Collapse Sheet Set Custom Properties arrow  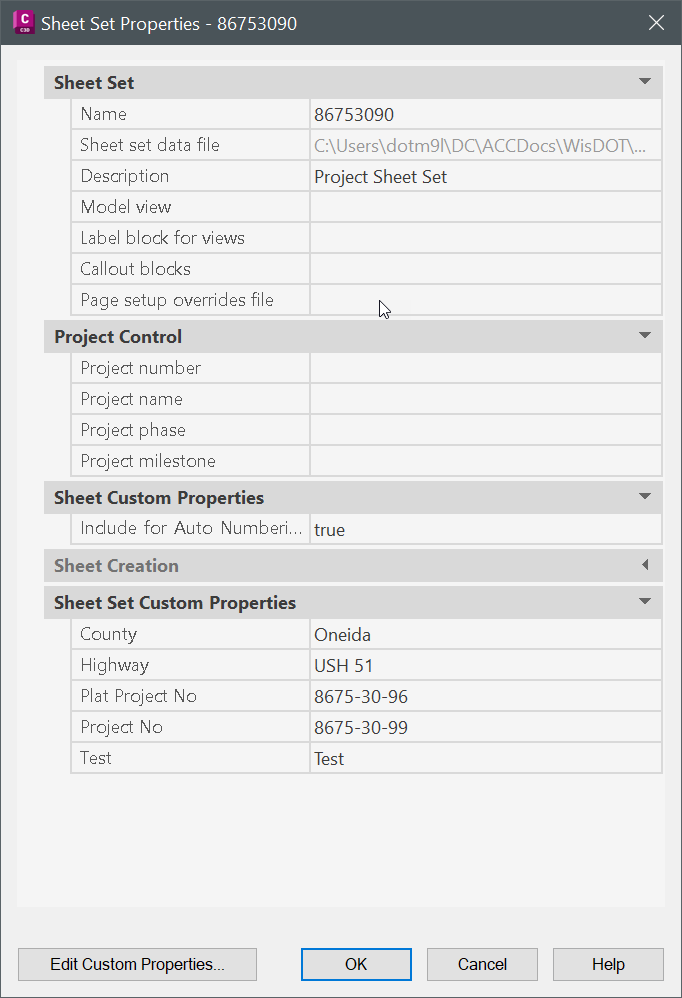[x=644, y=601]
